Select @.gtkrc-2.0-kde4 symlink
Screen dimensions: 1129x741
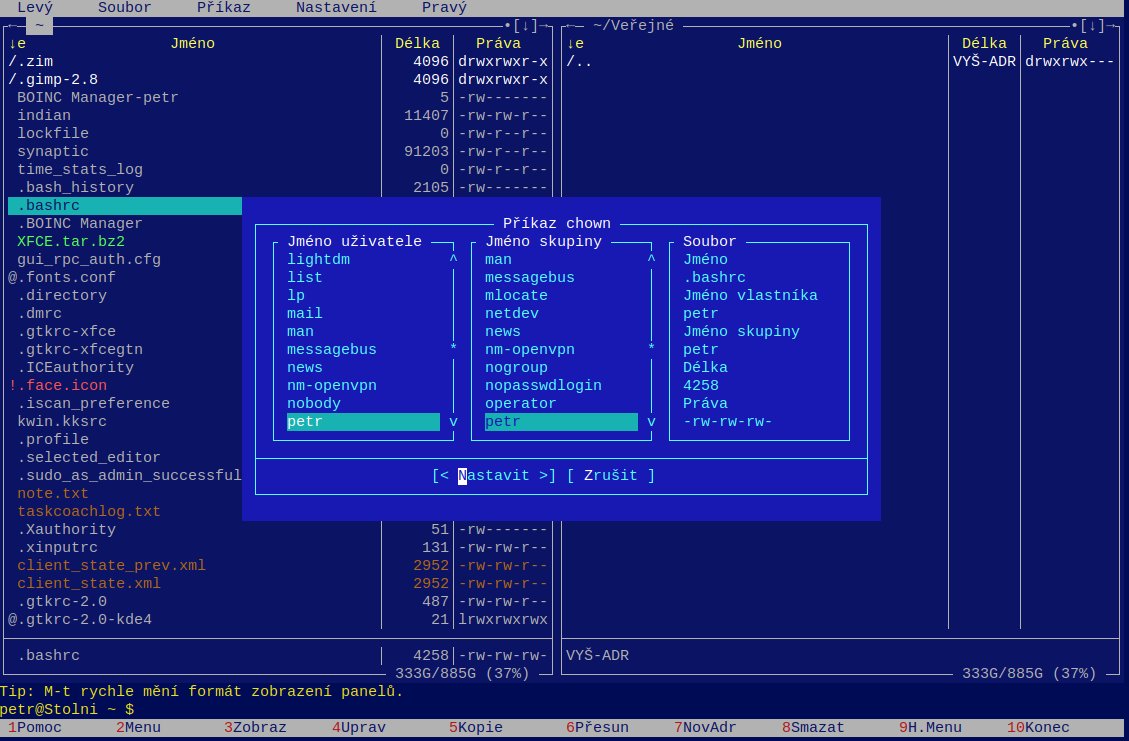coord(79,619)
